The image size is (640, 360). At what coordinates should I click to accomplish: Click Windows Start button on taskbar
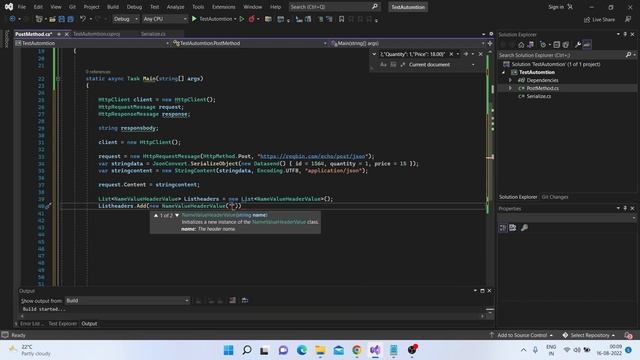coord(229,350)
